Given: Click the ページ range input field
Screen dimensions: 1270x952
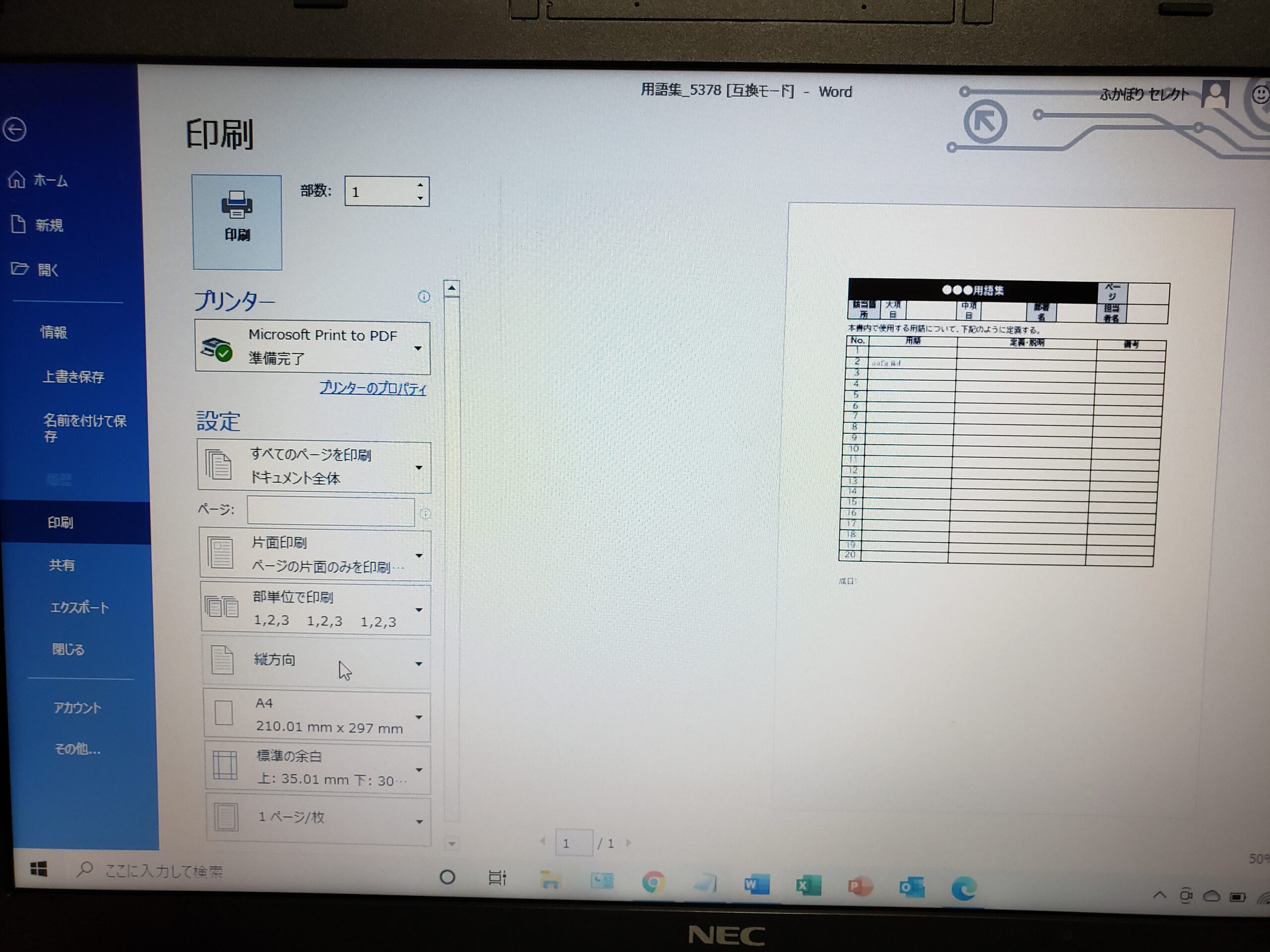Looking at the screenshot, I should click(x=331, y=511).
